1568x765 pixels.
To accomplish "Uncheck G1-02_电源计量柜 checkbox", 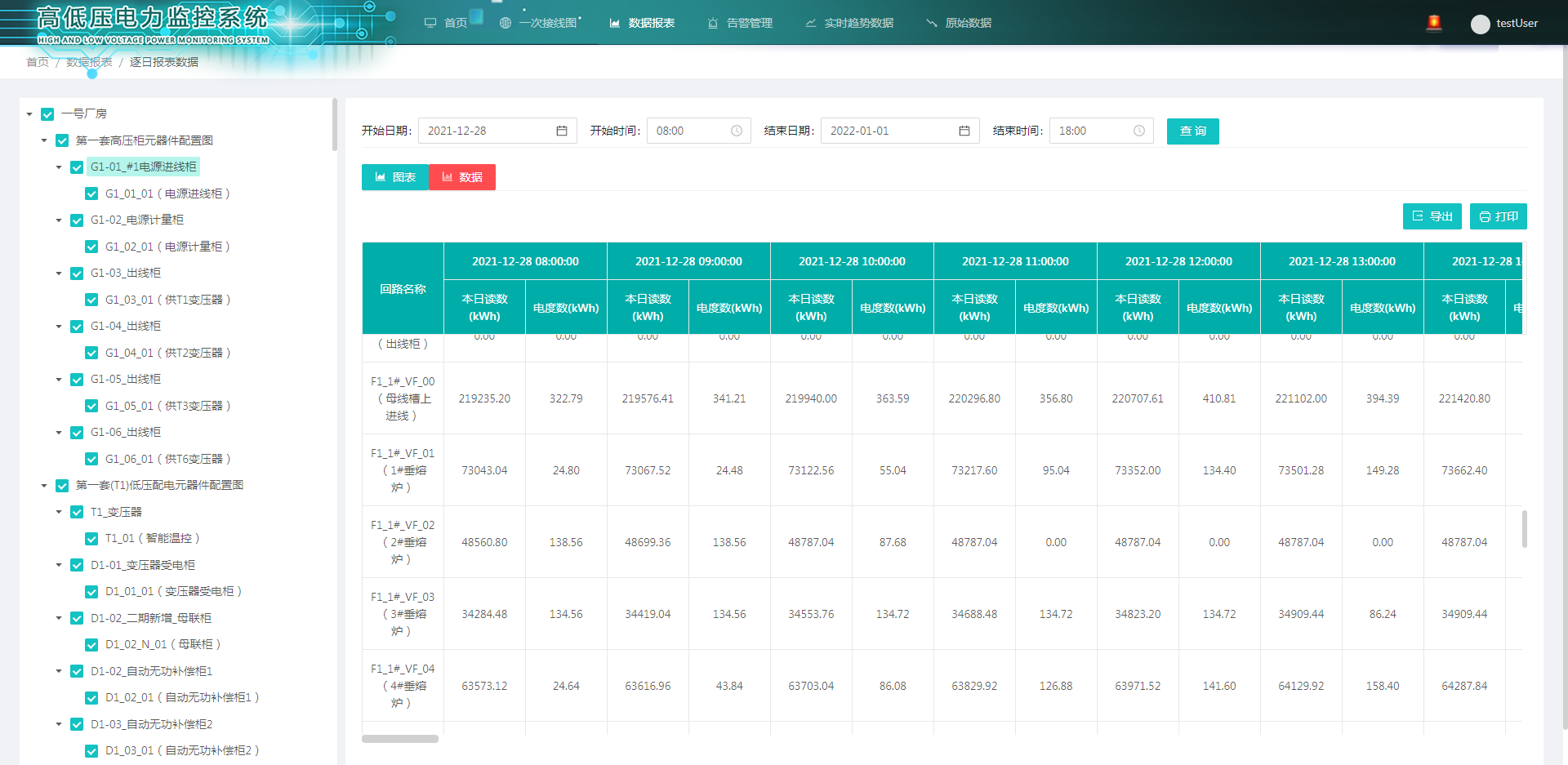I will tap(77, 220).
